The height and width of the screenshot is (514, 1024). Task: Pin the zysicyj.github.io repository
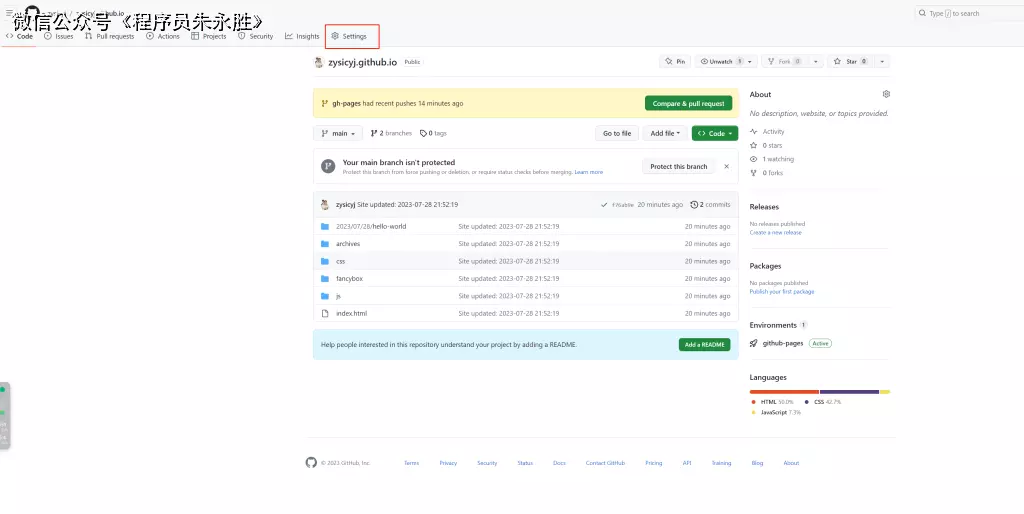[x=674, y=61]
